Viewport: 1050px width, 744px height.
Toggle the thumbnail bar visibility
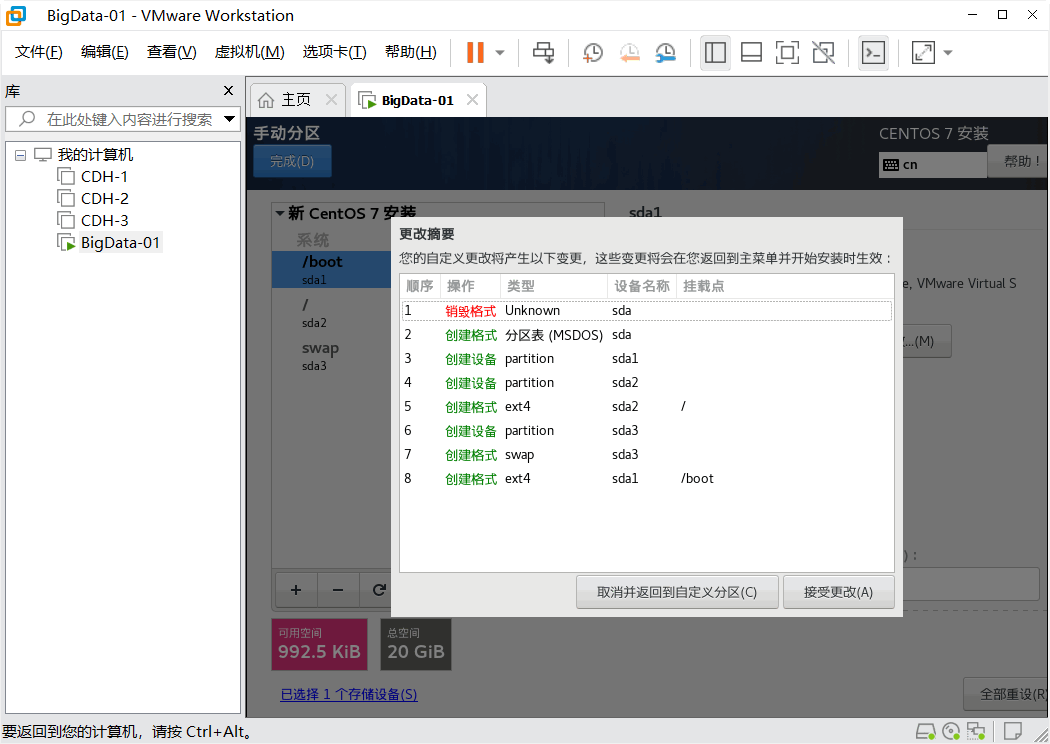751,52
